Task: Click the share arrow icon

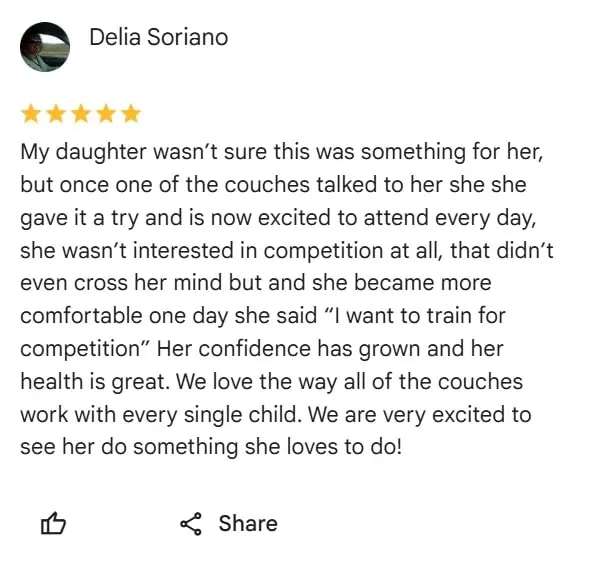Action: point(191,523)
